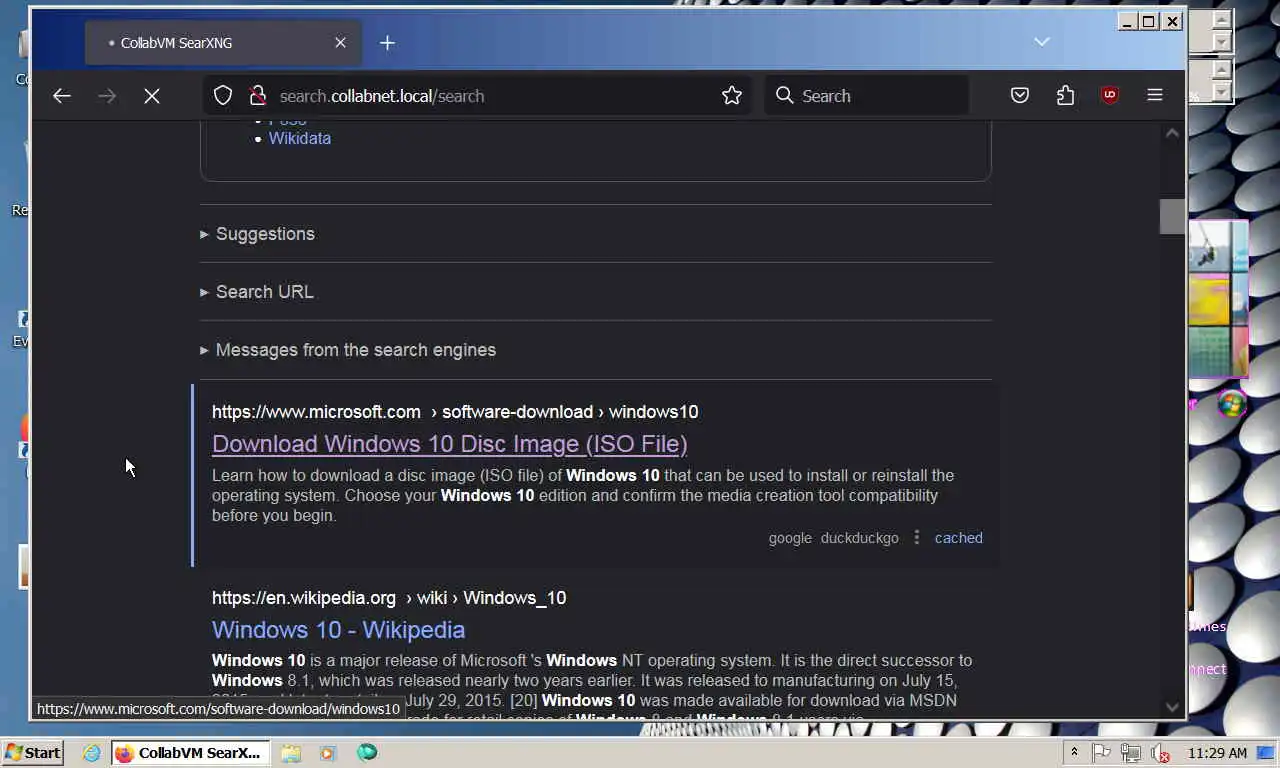Viewport: 1280px width, 768px height.
Task: List all tabs with the chevron
Action: [1042, 42]
